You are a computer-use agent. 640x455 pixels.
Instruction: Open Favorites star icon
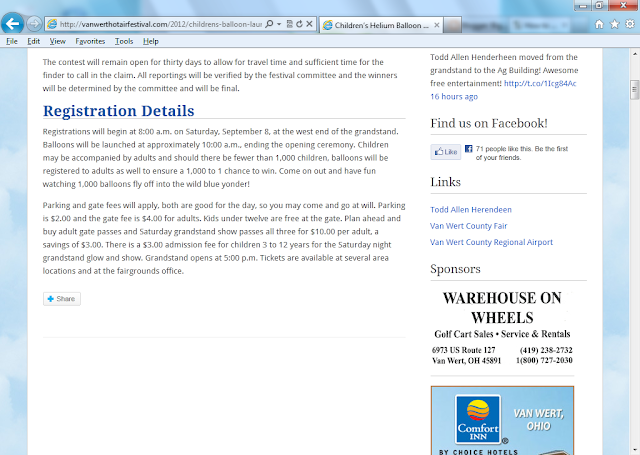pos(614,24)
